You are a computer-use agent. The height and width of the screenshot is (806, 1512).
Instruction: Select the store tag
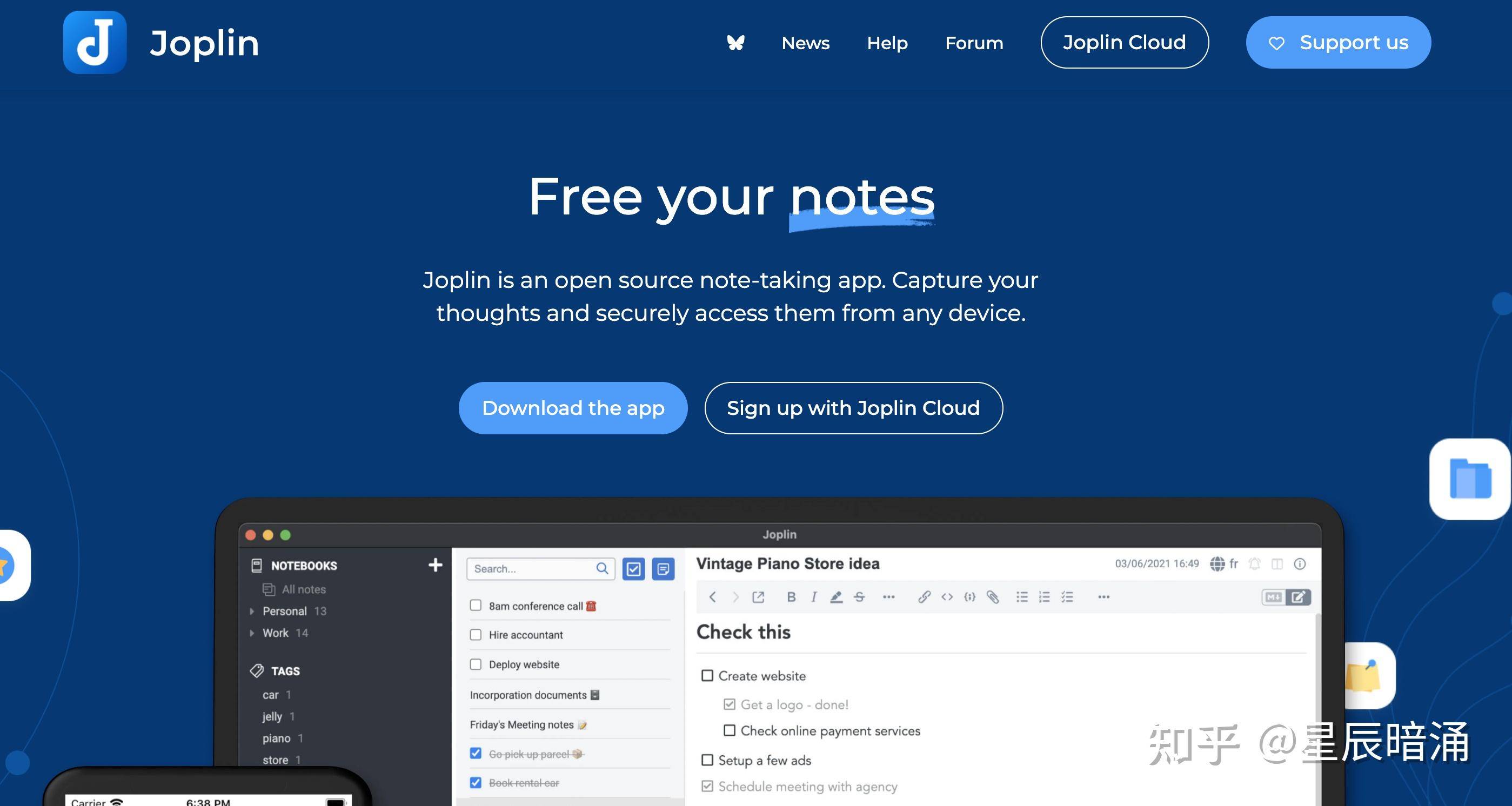point(275,760)
